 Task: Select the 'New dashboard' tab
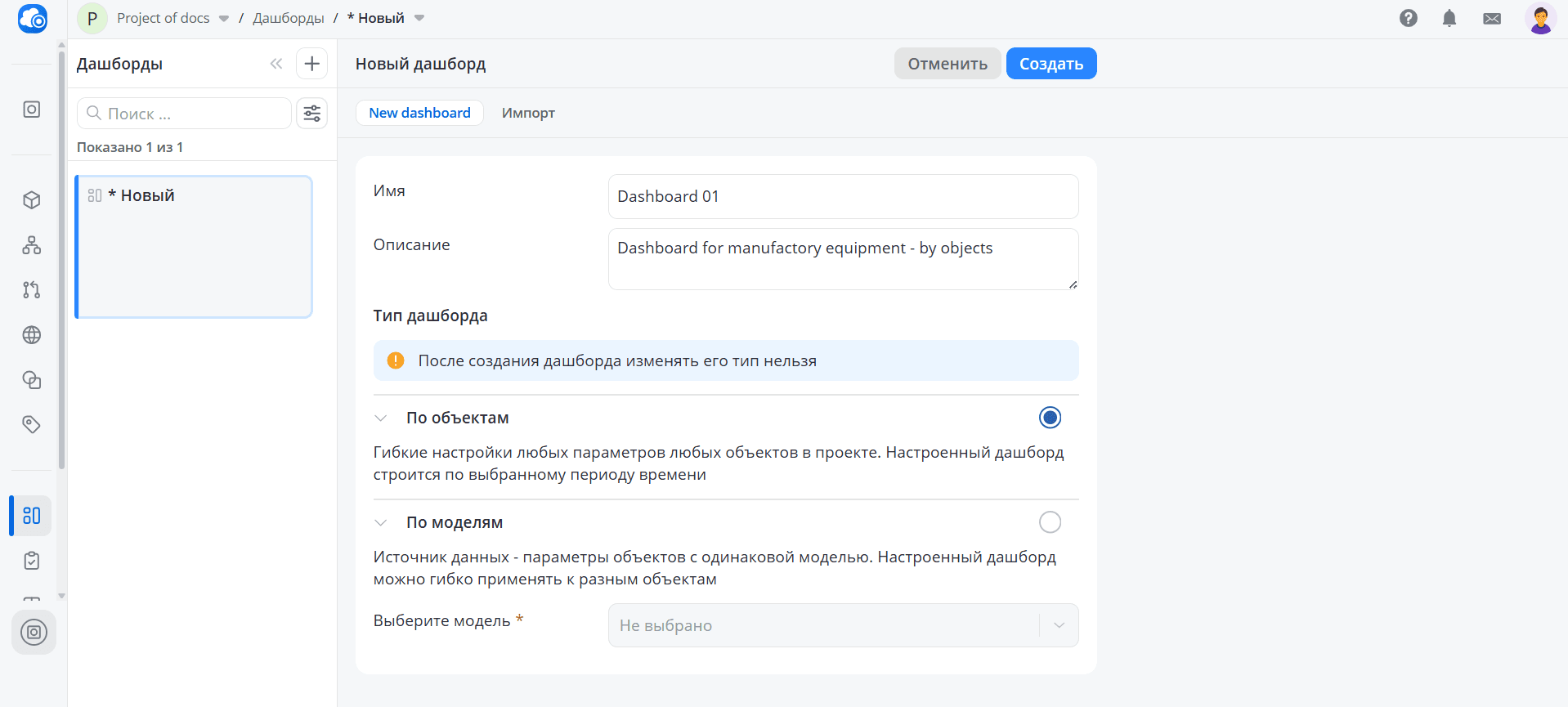coord(419,113)
